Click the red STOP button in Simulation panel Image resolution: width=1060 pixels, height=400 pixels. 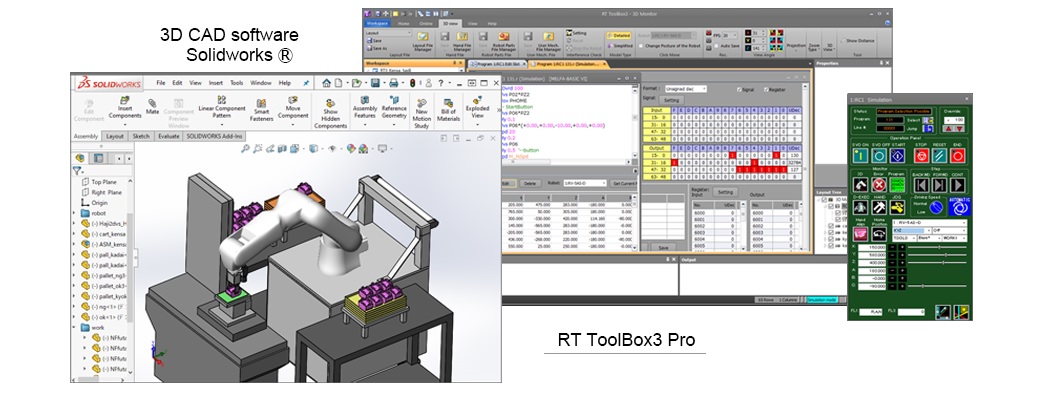click(921, 156)
